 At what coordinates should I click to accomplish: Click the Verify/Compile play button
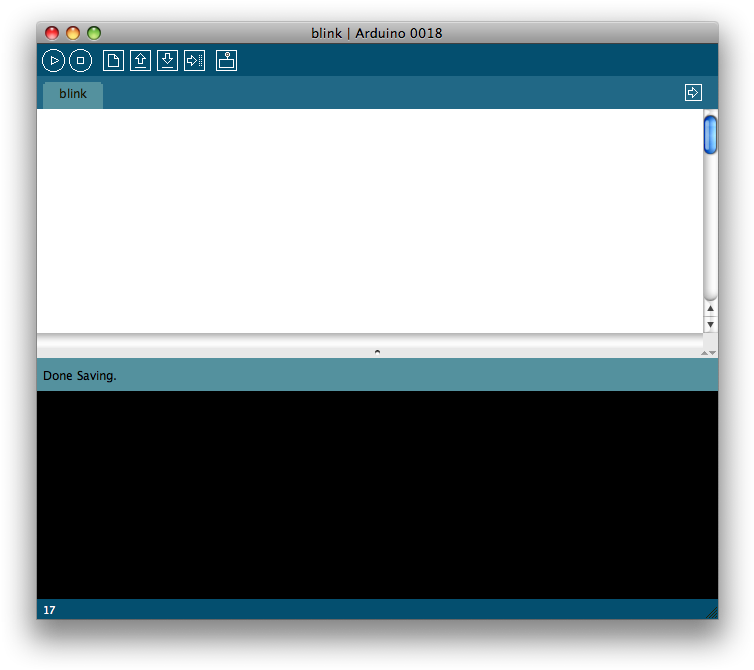point(53,61)
